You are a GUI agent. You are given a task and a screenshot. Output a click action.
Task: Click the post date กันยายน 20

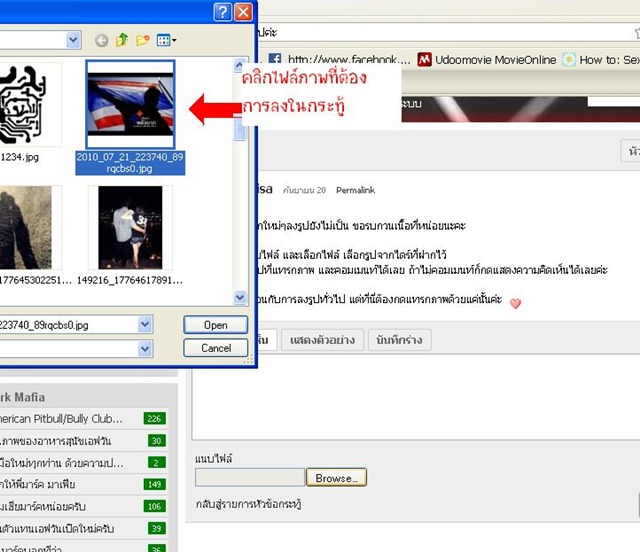[x=304, y=190]
